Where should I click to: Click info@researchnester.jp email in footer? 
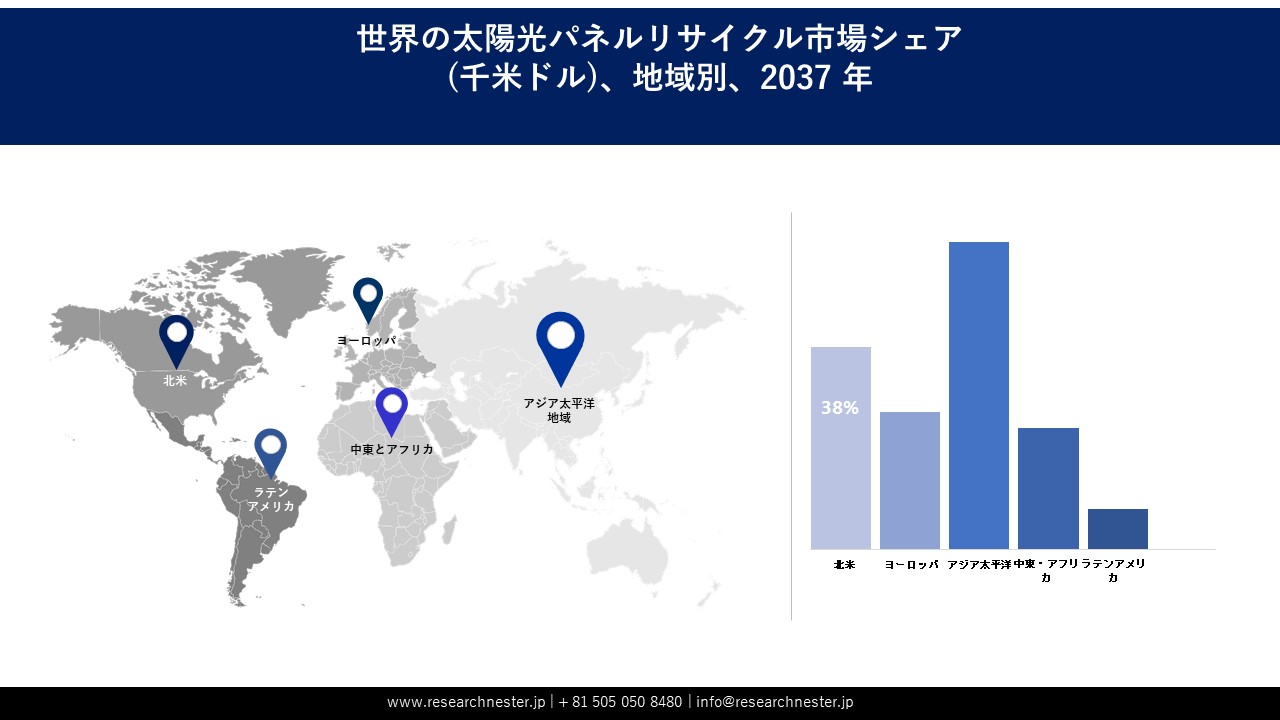(x=775, y=702)
